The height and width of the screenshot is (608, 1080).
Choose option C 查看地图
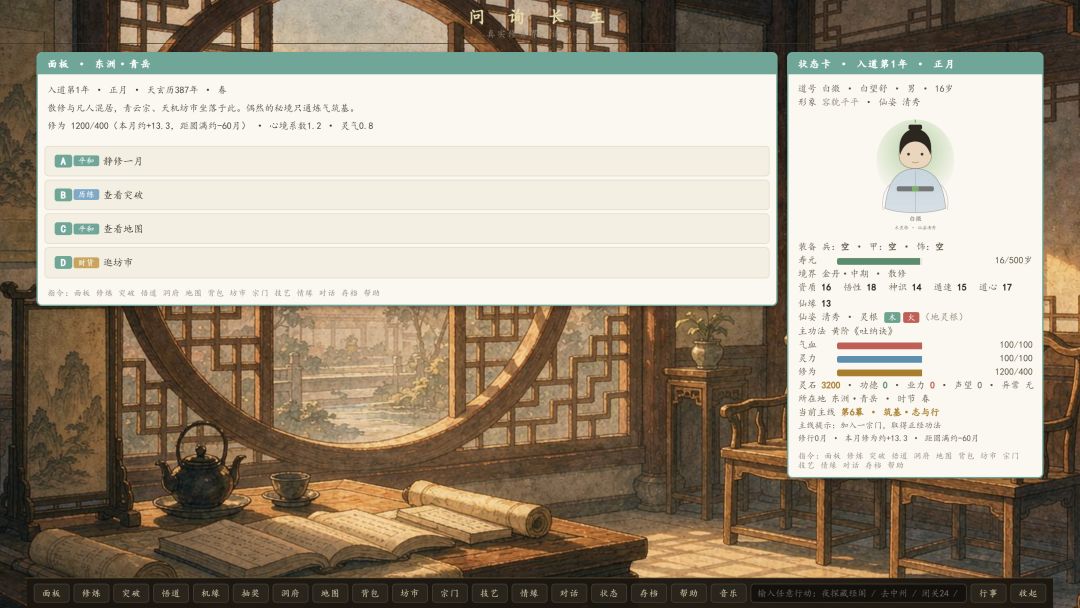coord(407,229)
